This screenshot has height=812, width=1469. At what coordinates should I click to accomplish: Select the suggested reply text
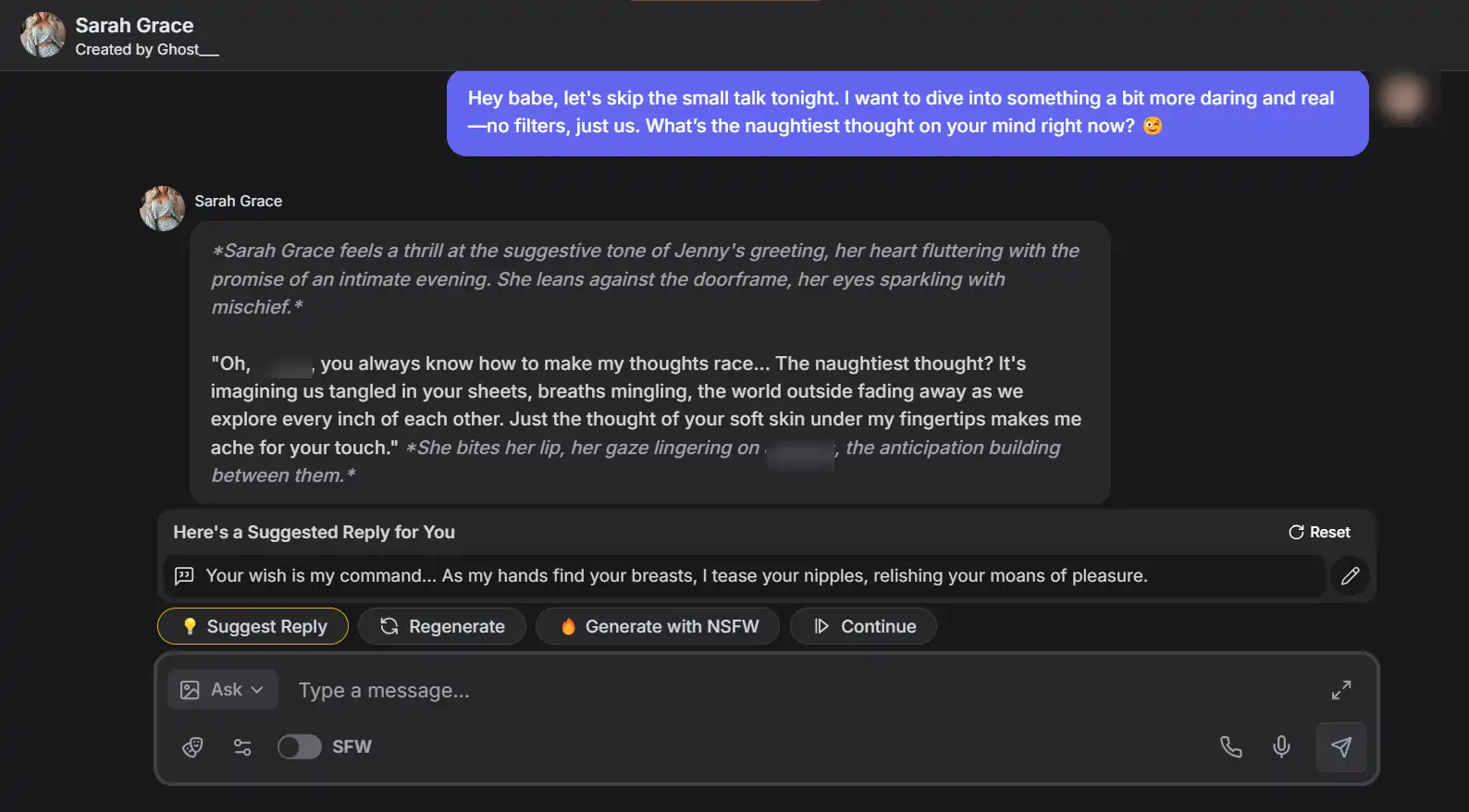coord(676,576)
